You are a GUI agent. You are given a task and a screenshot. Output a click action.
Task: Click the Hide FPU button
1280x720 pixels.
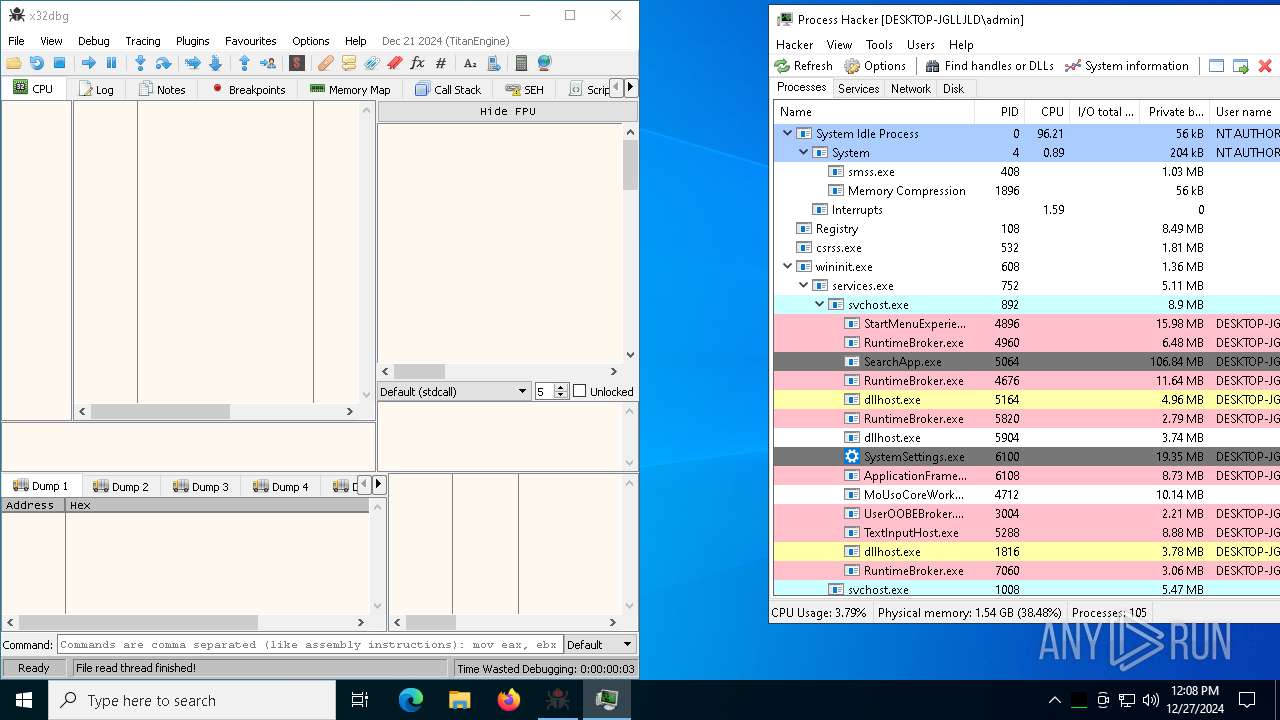pyautogui.click(x=508, y=111)
